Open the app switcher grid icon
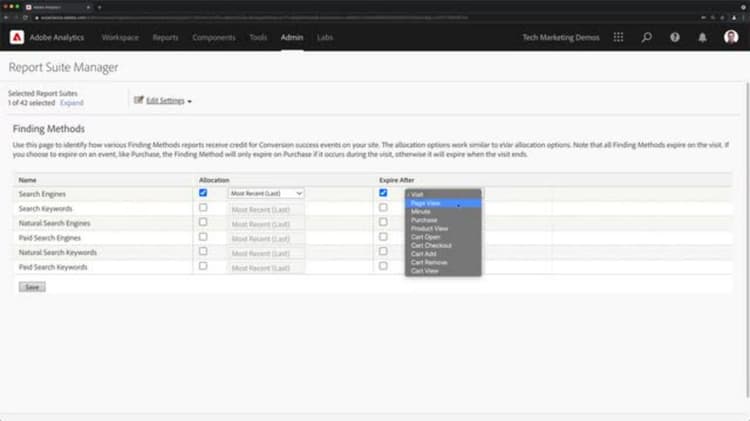Viewport: 750px width, 421px height. click(x=618, y=37)
